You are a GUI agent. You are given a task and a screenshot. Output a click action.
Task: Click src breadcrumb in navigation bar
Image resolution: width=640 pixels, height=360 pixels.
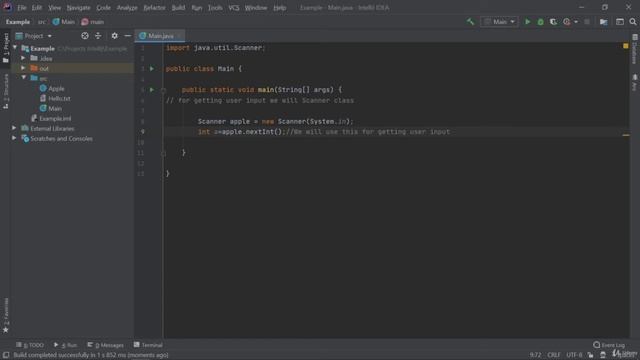[42, 22]
